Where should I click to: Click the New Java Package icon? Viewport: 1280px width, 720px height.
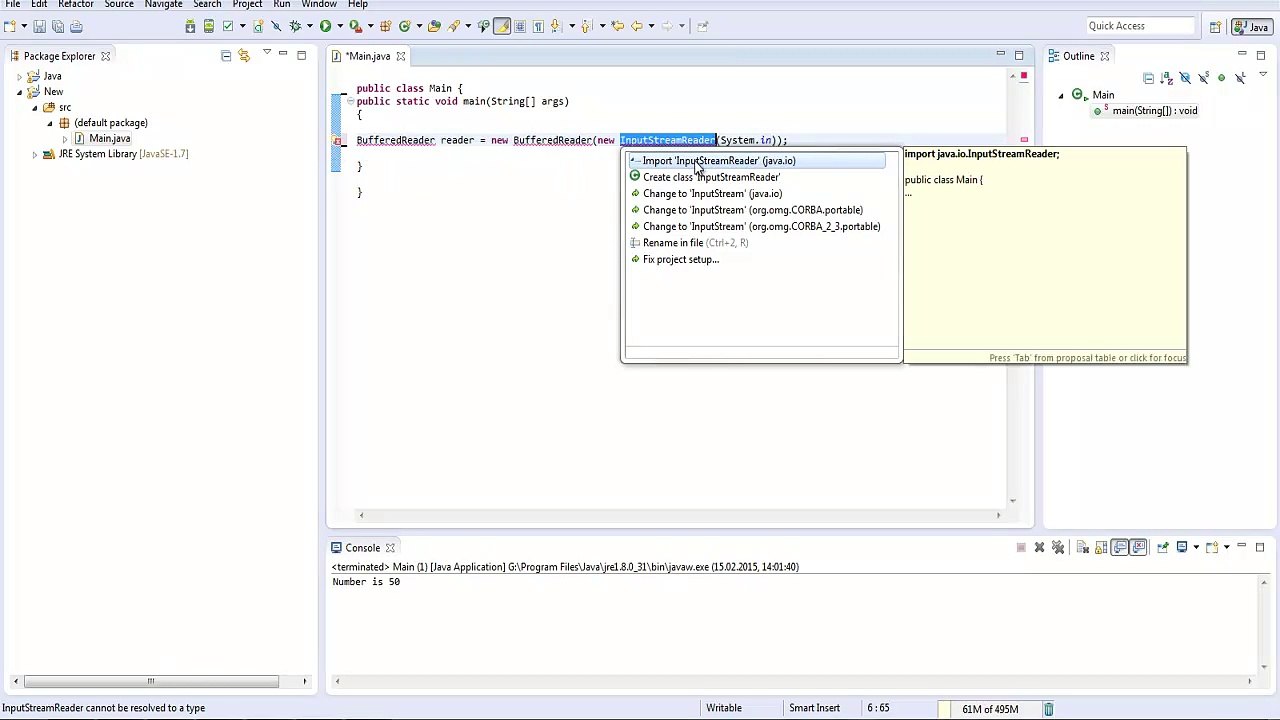(x=385, y=26)
